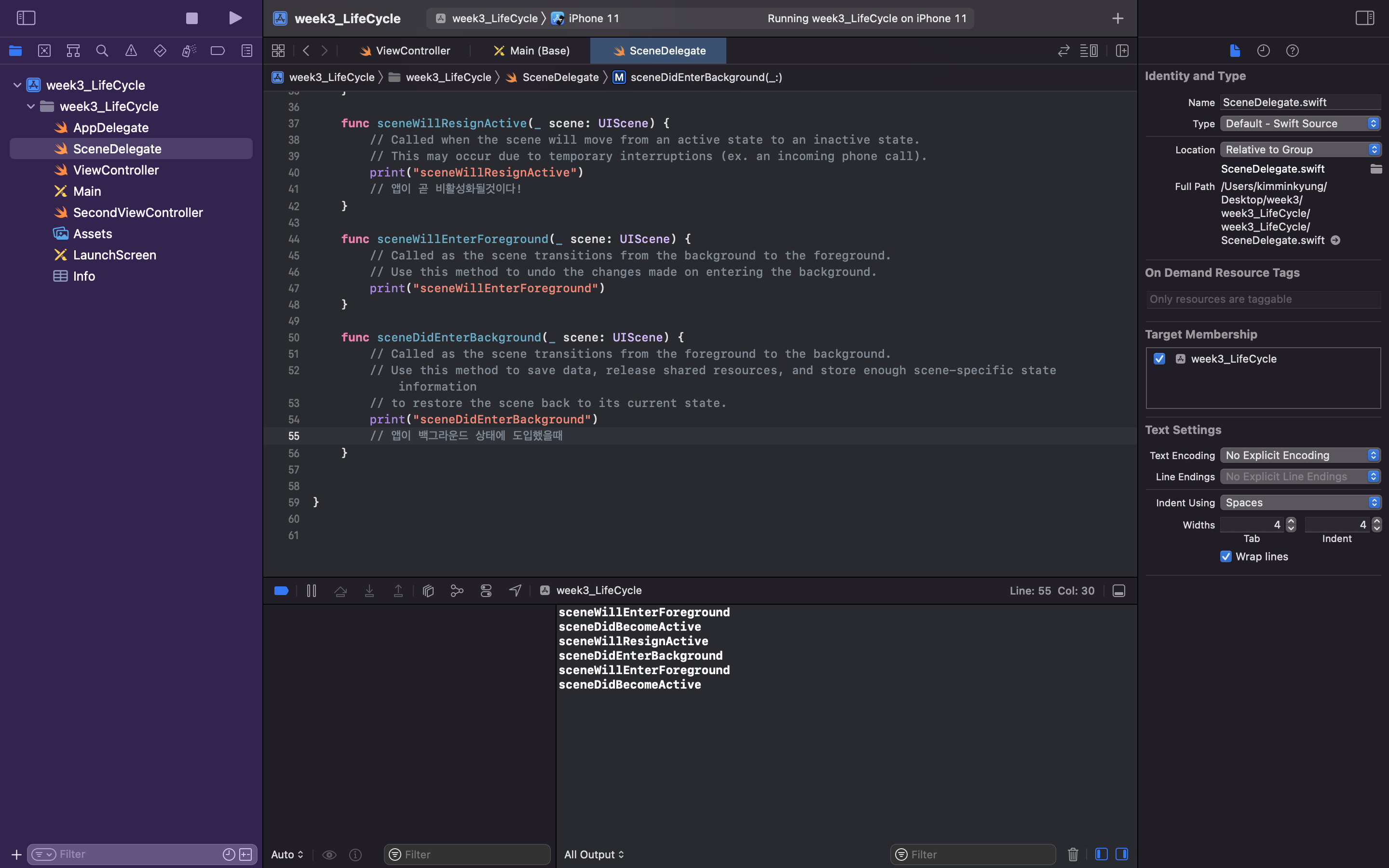The height and width of the screenshot is (868, 1389).
Task: Open the Main storyboard file
Action: tap(87, 191)
